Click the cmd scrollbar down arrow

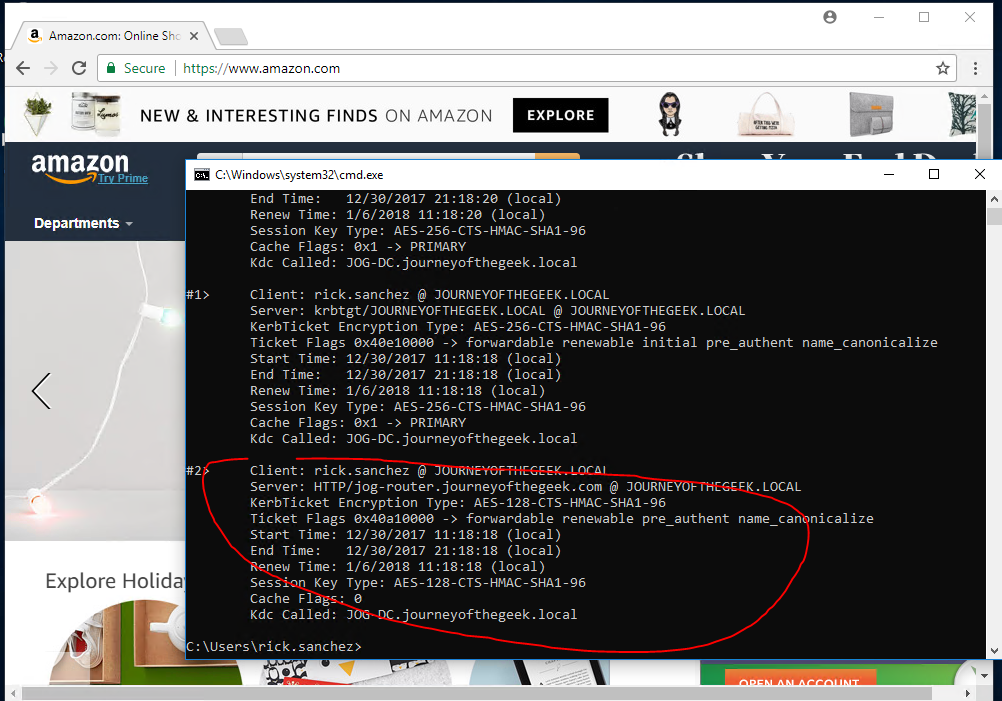click(994, 650)
